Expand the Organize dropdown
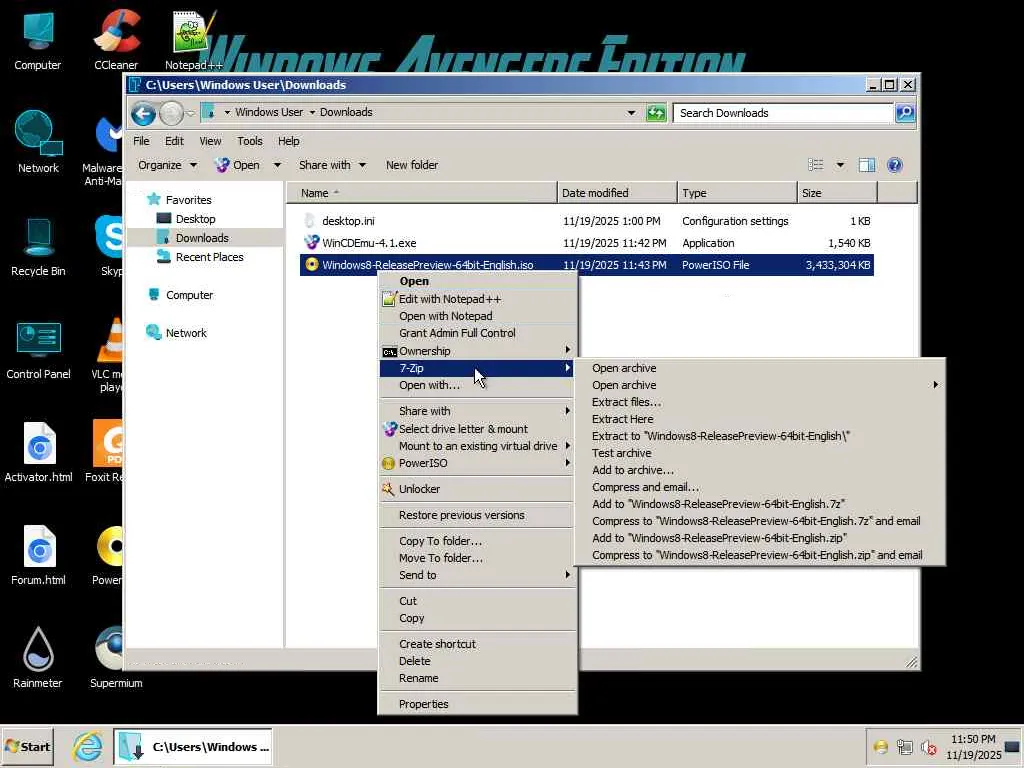 [x=167, y=165]
